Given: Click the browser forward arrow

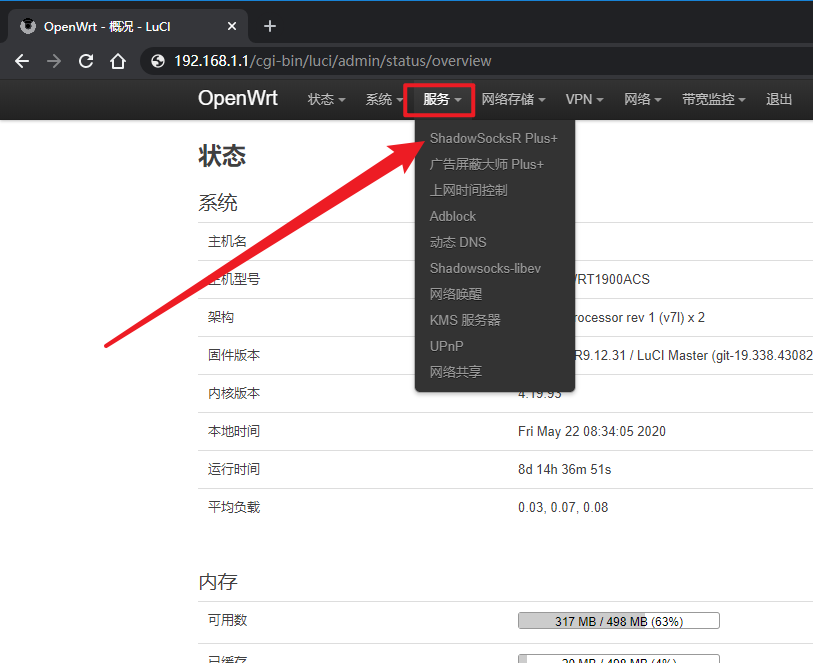Looking at the screenshot, I should tap(54, 61).
